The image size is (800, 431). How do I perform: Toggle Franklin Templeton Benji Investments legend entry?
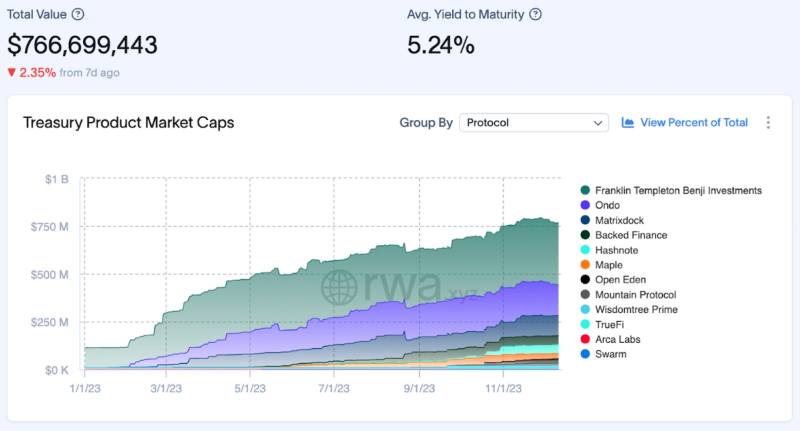tap(678, 190)
